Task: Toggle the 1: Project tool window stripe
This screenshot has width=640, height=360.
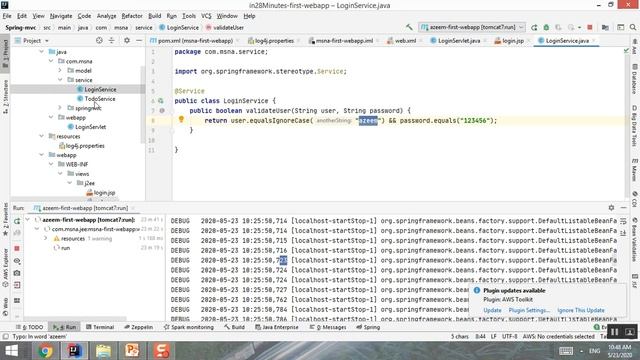Action: (5, 54)
